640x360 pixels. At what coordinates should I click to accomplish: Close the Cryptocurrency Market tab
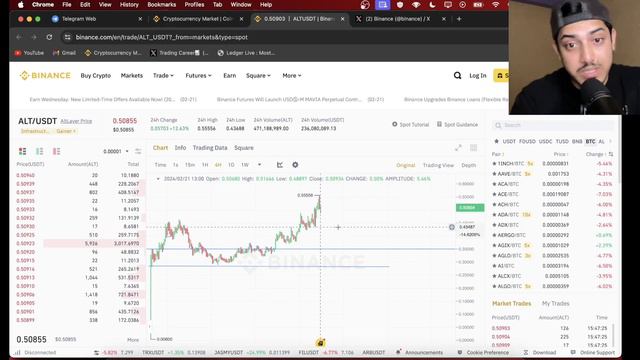241,19
